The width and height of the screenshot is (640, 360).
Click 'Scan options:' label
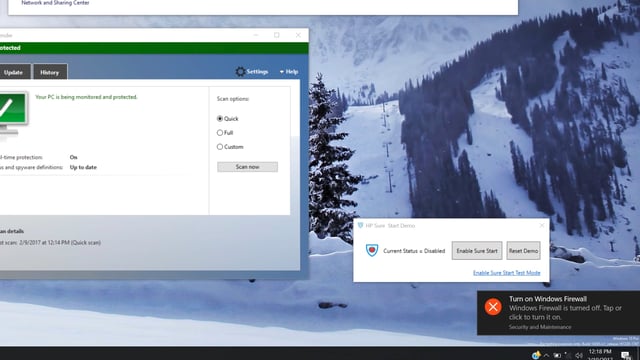pyautogui.click(x=233, y=99)
